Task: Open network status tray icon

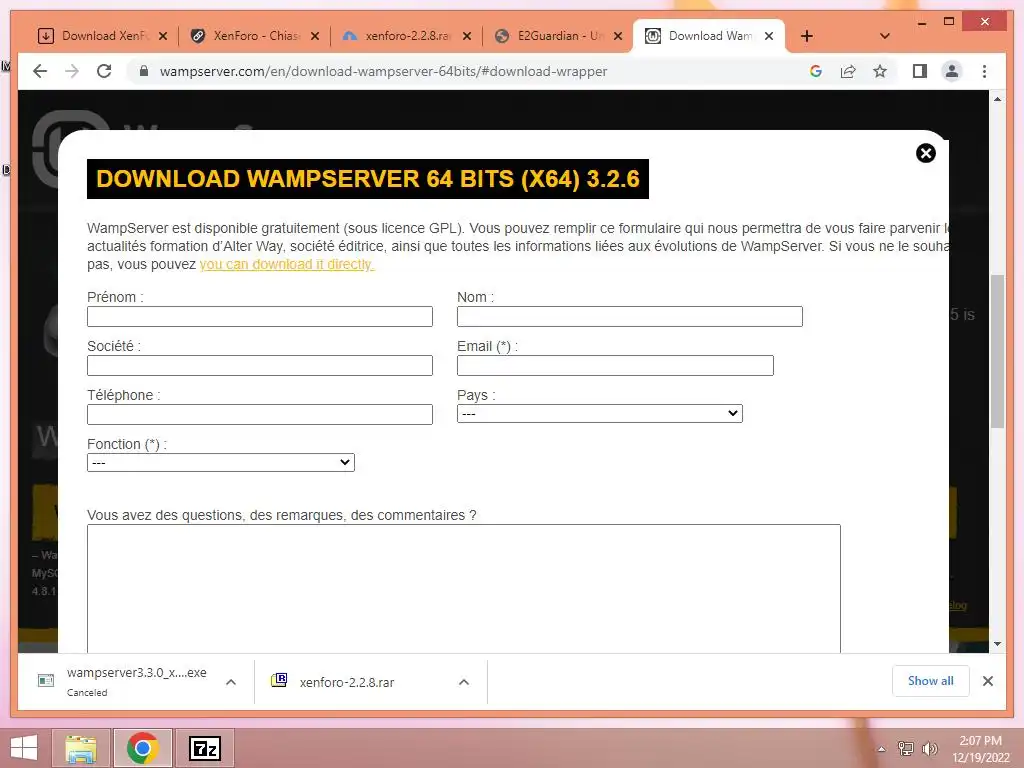Action: (905, 748)
